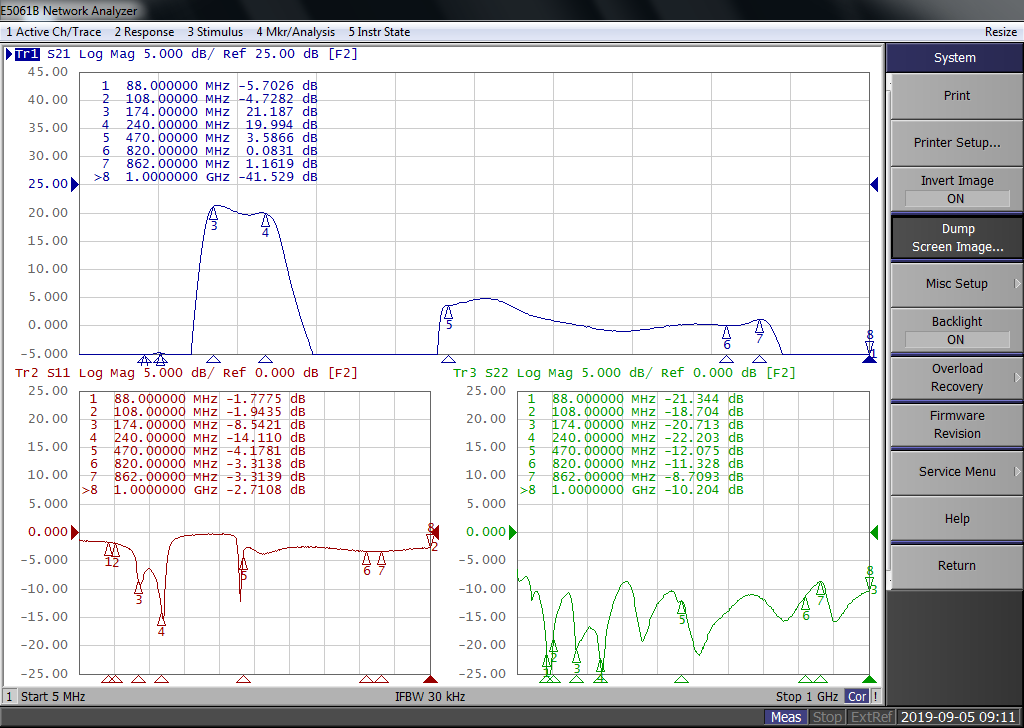Open Printer Setup softkey
1024x728 pixels.
click(956, 143)
